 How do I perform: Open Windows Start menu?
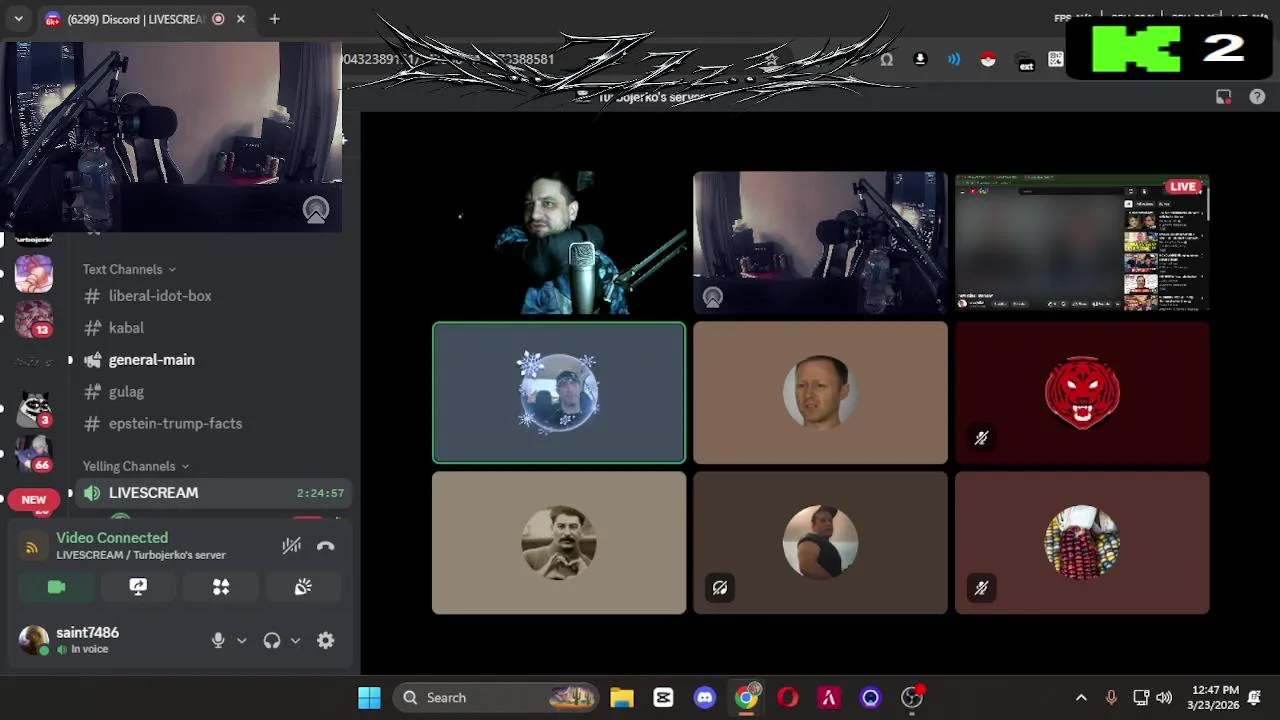pos(369,698)
